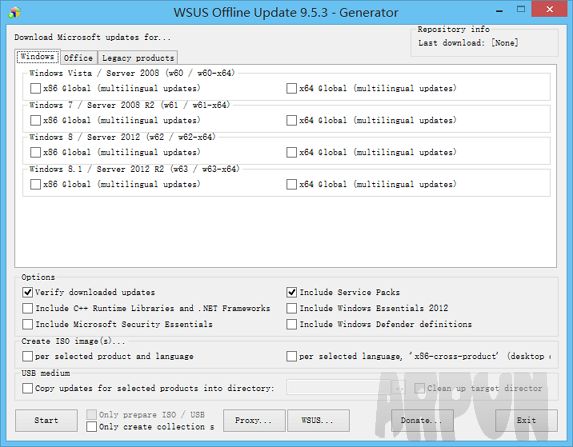573x447 pixels.
Task: Maximize the Generator window
Action: (521, 10)
